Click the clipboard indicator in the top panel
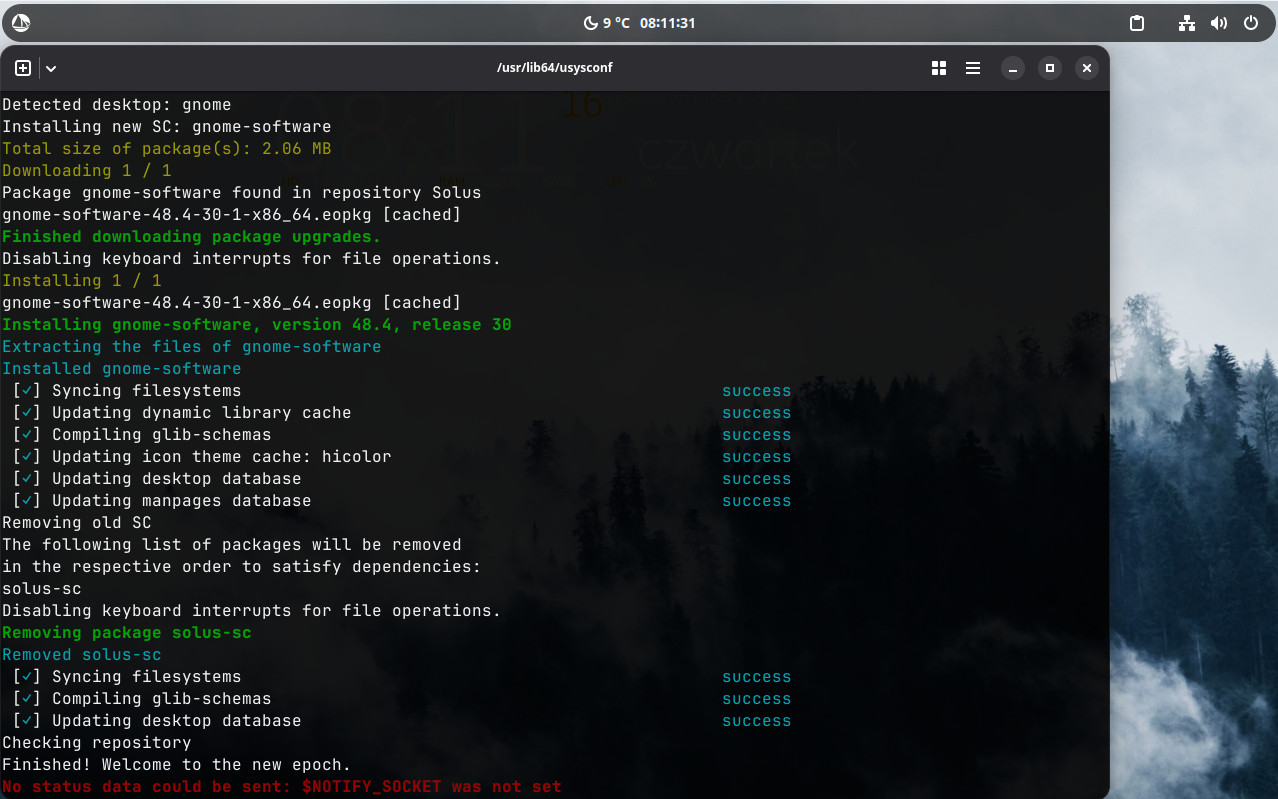The width and height of the screenshot is (1278, 799). tap(1137, 23)
